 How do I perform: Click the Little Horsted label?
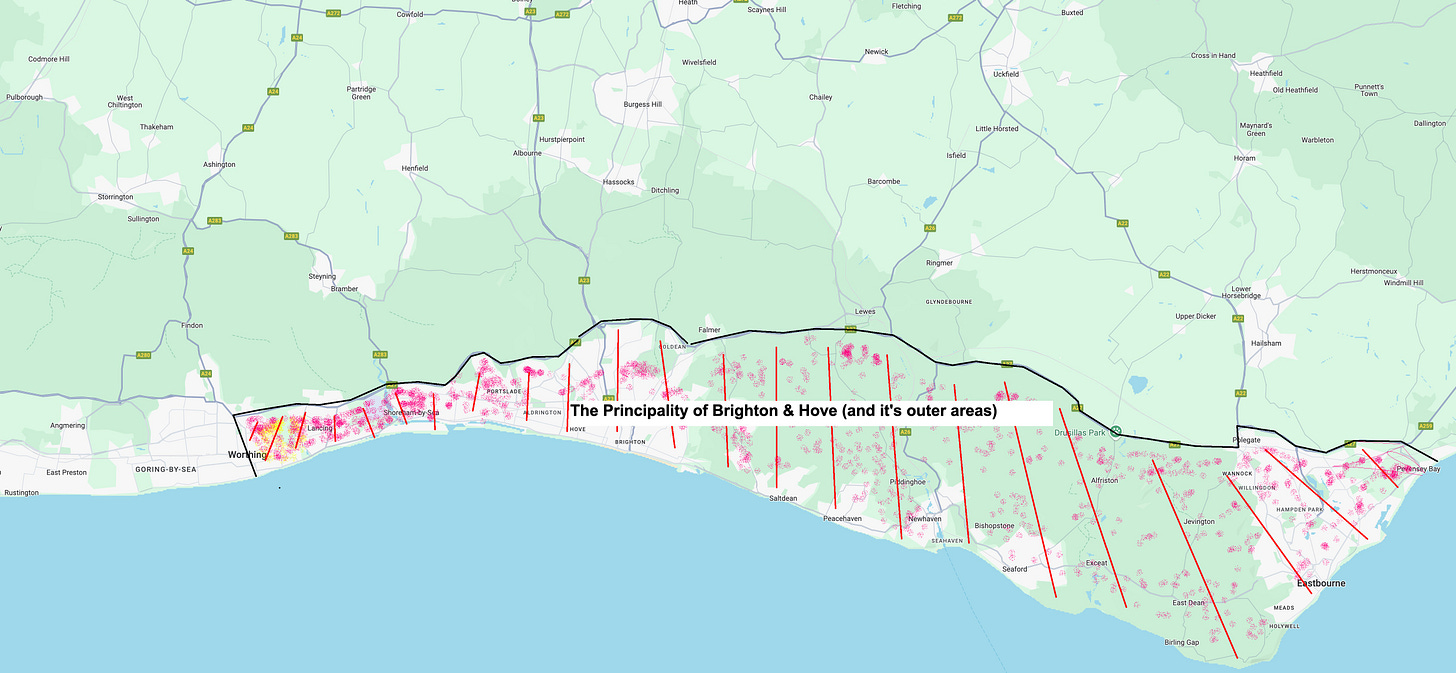[997, 129]
